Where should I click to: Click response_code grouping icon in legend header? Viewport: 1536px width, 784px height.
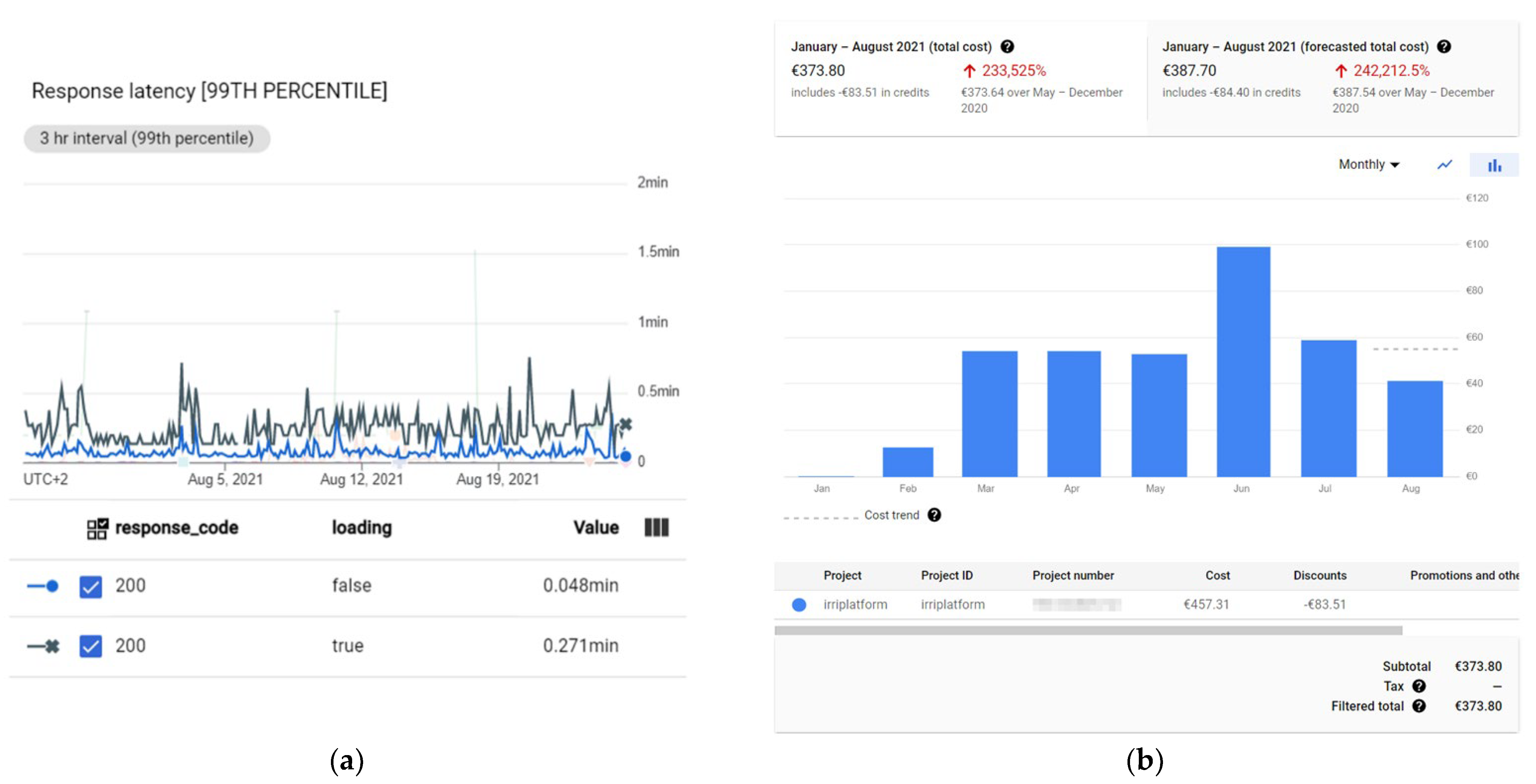pos(97,528)
